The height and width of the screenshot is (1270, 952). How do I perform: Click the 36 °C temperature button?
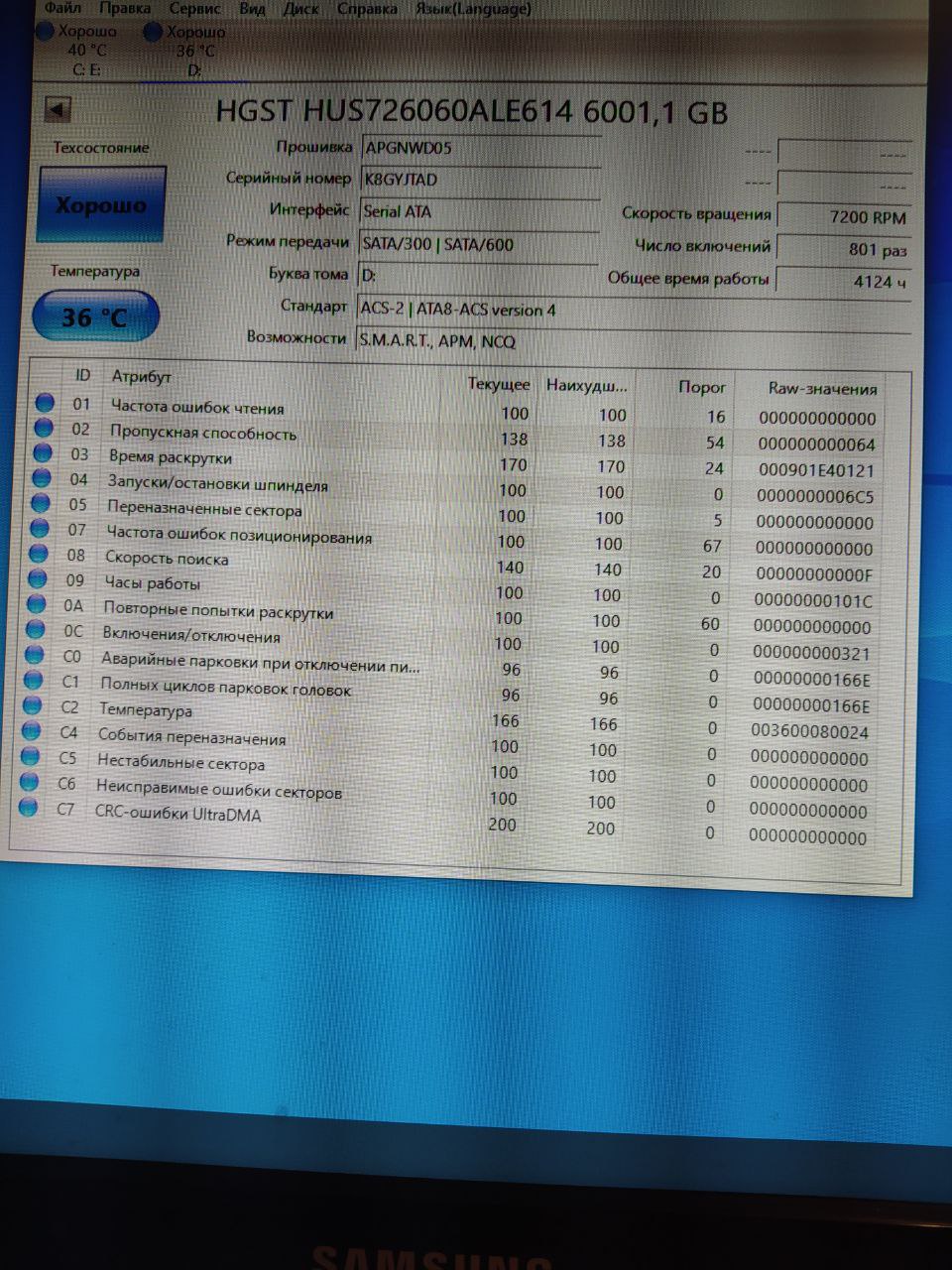point(94,317)
